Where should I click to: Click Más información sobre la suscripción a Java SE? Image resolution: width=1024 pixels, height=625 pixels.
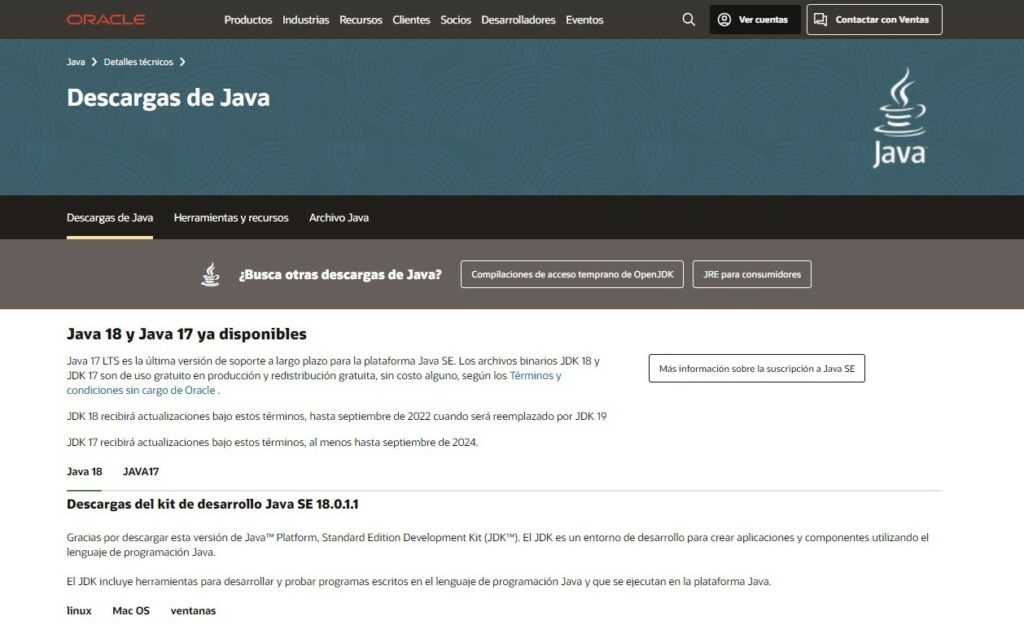point(757,368)
